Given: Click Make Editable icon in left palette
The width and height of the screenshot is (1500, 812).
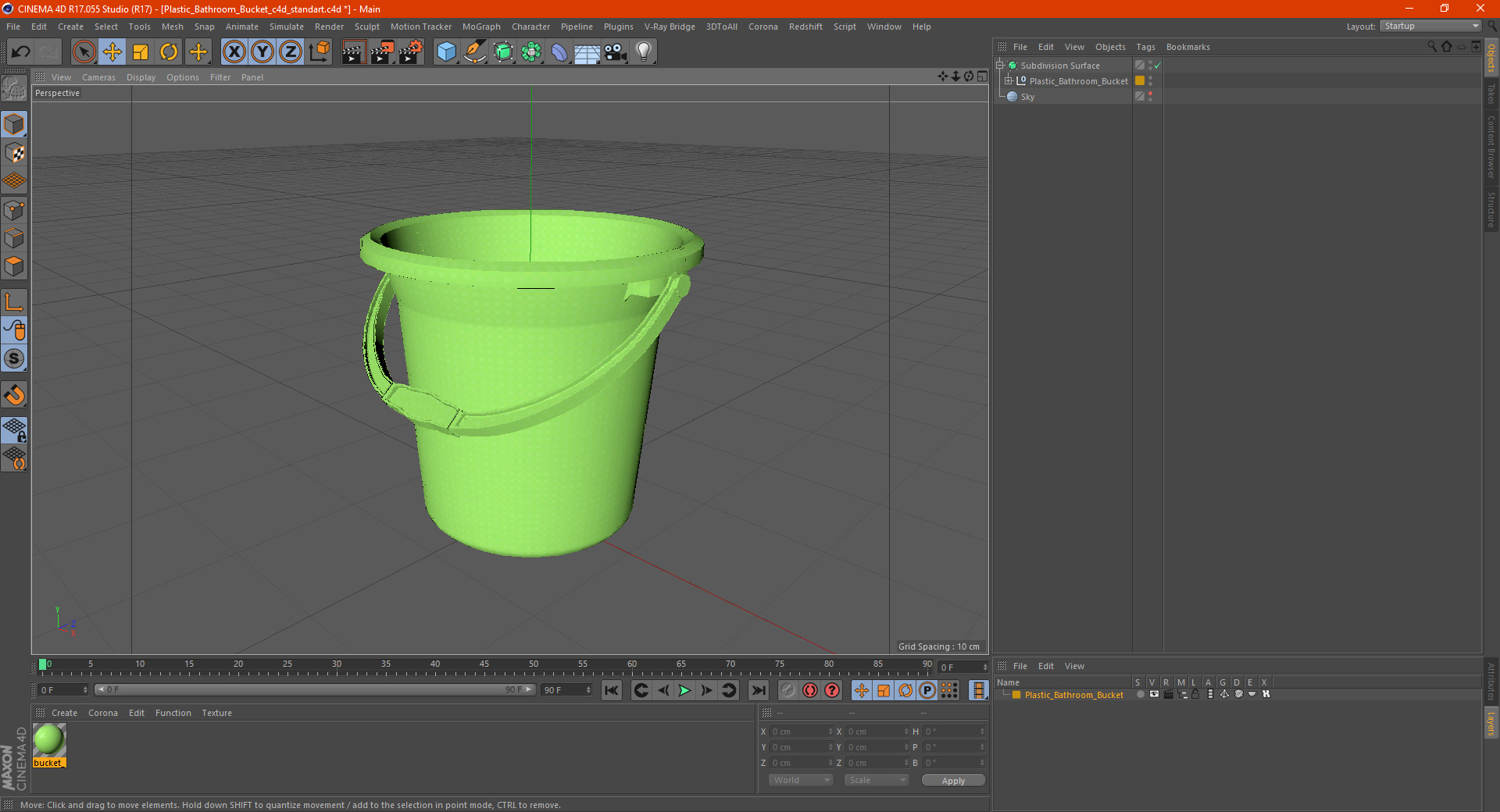Looking at the screenshot, I should pos(14,88).
